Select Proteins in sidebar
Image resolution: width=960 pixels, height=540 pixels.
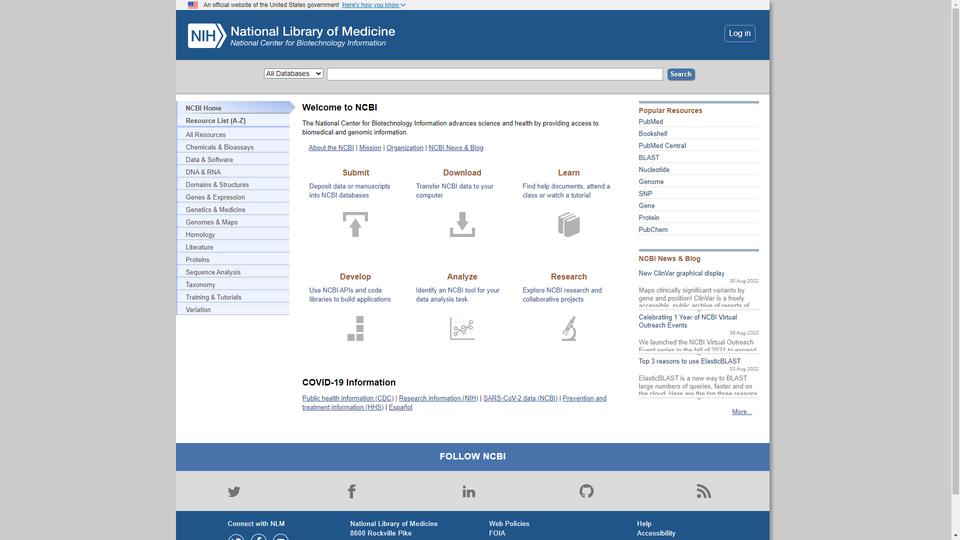pyautogui.click(x=233, y=260)
